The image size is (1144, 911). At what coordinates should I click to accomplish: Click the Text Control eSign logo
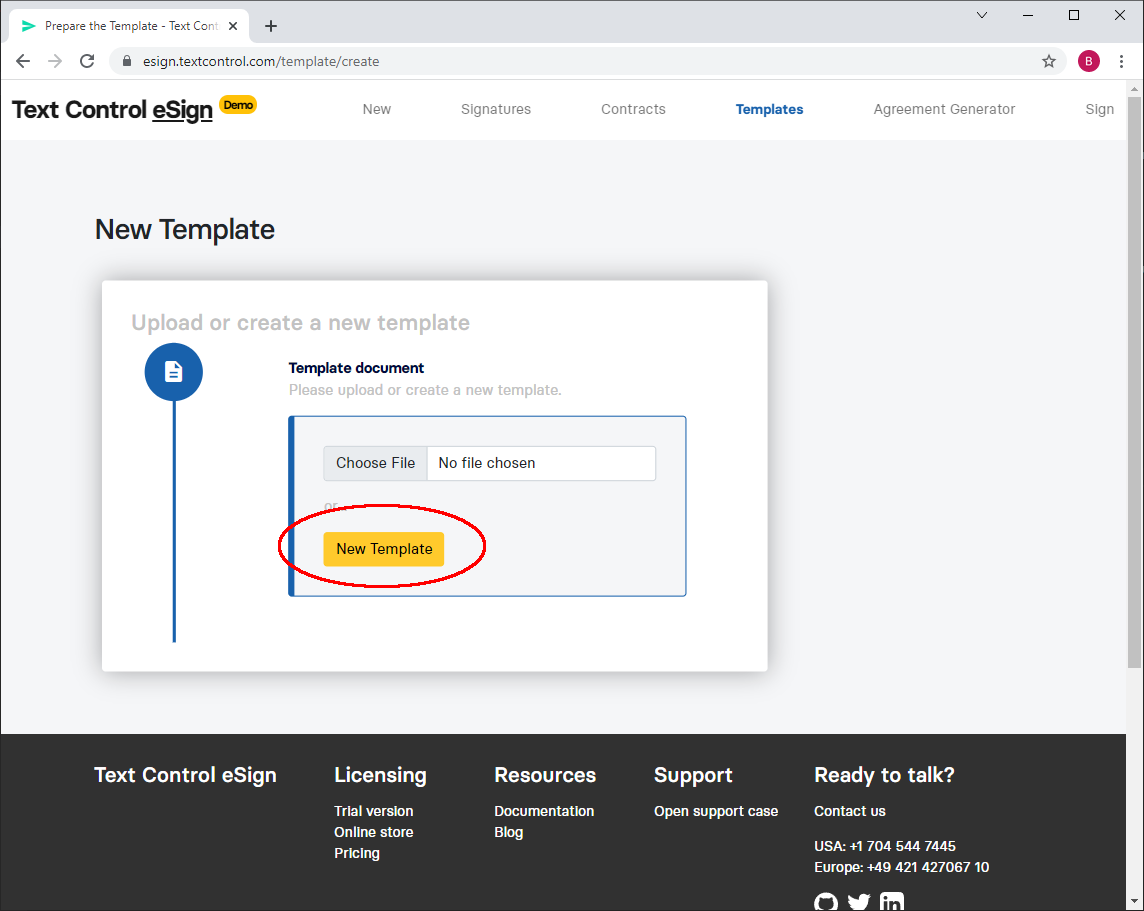[112, 110]
